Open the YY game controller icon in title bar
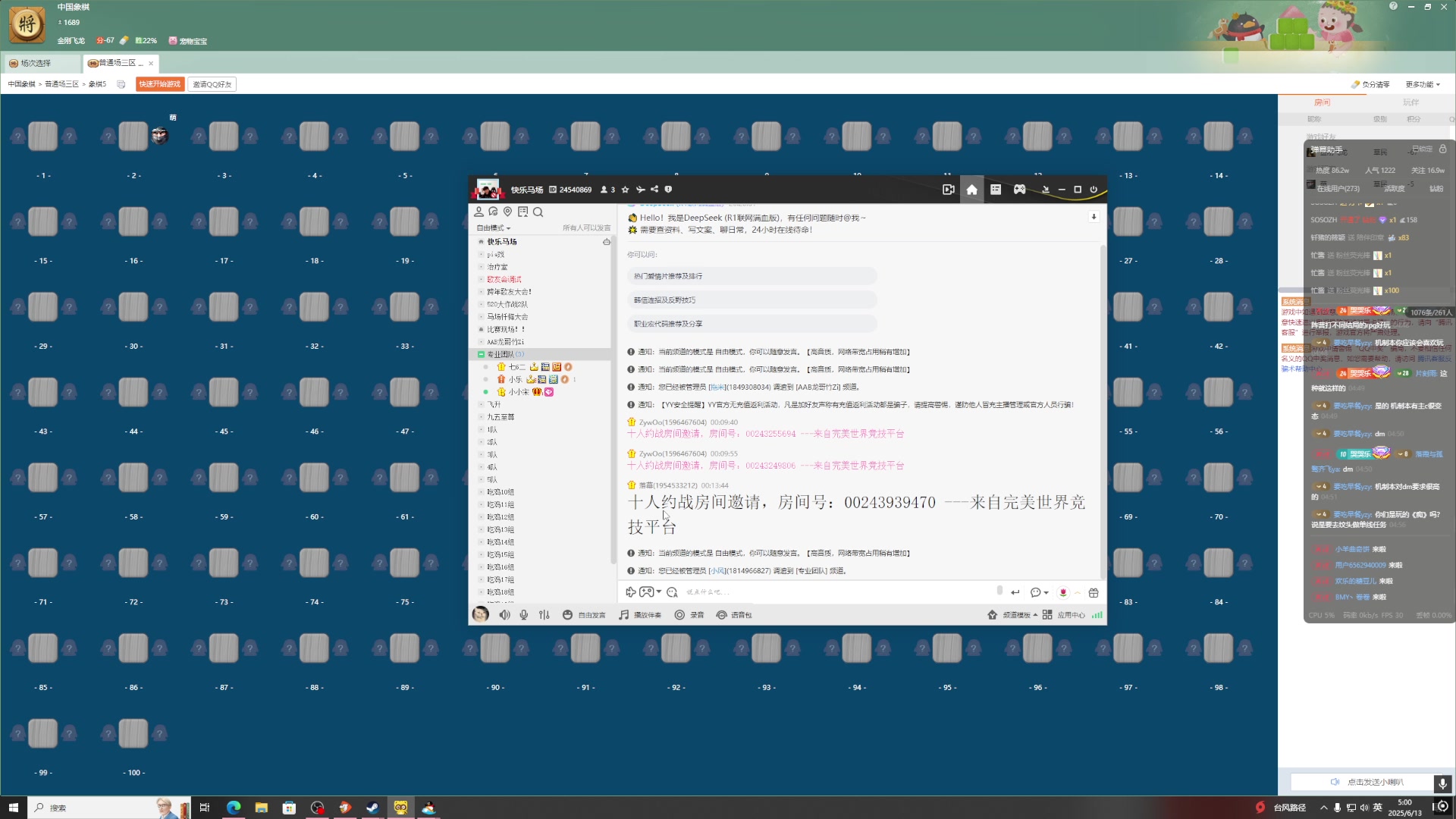Viewport: 1456px width, 819px height. pos(1020,190)
